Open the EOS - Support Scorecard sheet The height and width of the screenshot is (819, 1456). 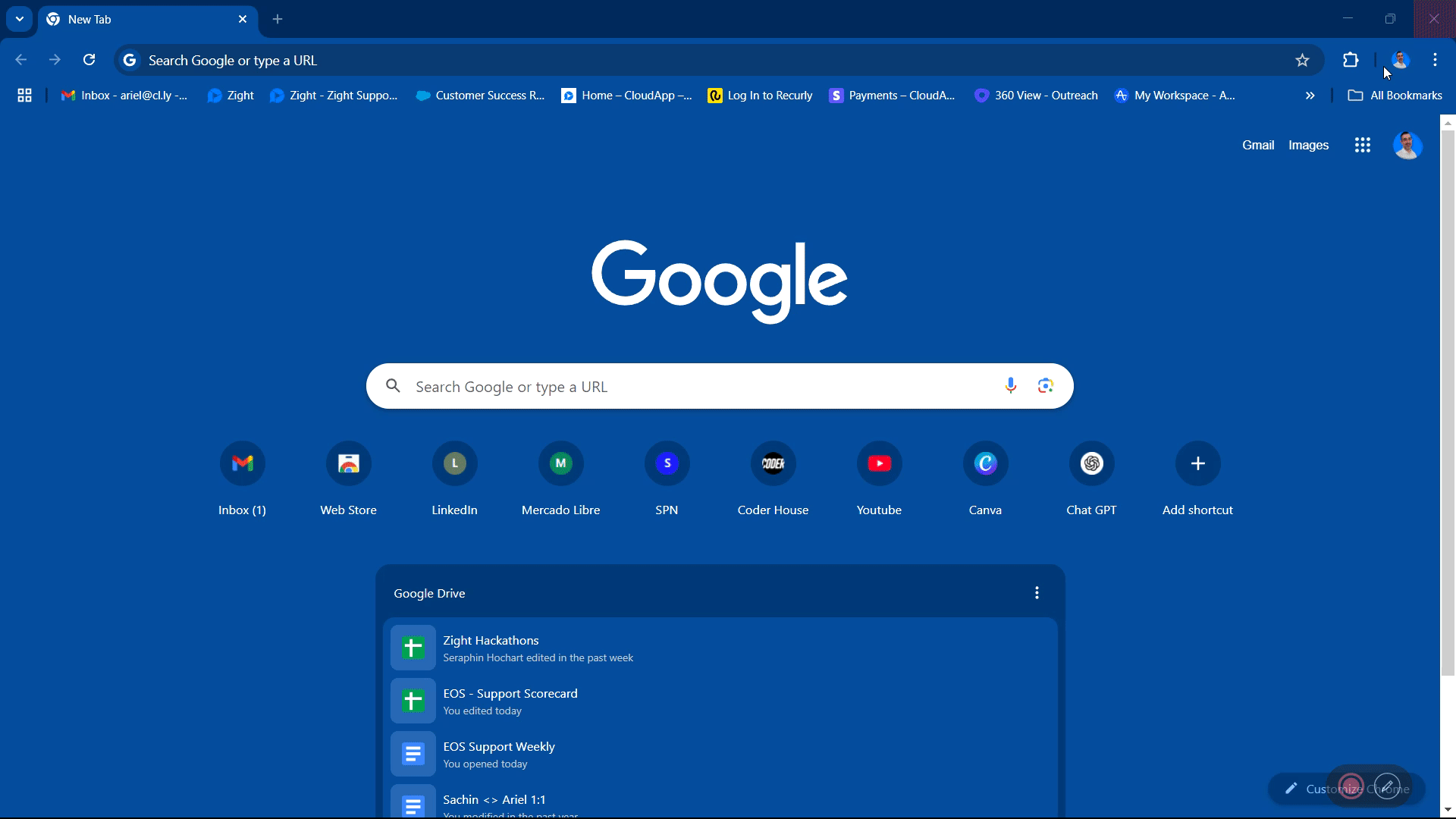720,701
